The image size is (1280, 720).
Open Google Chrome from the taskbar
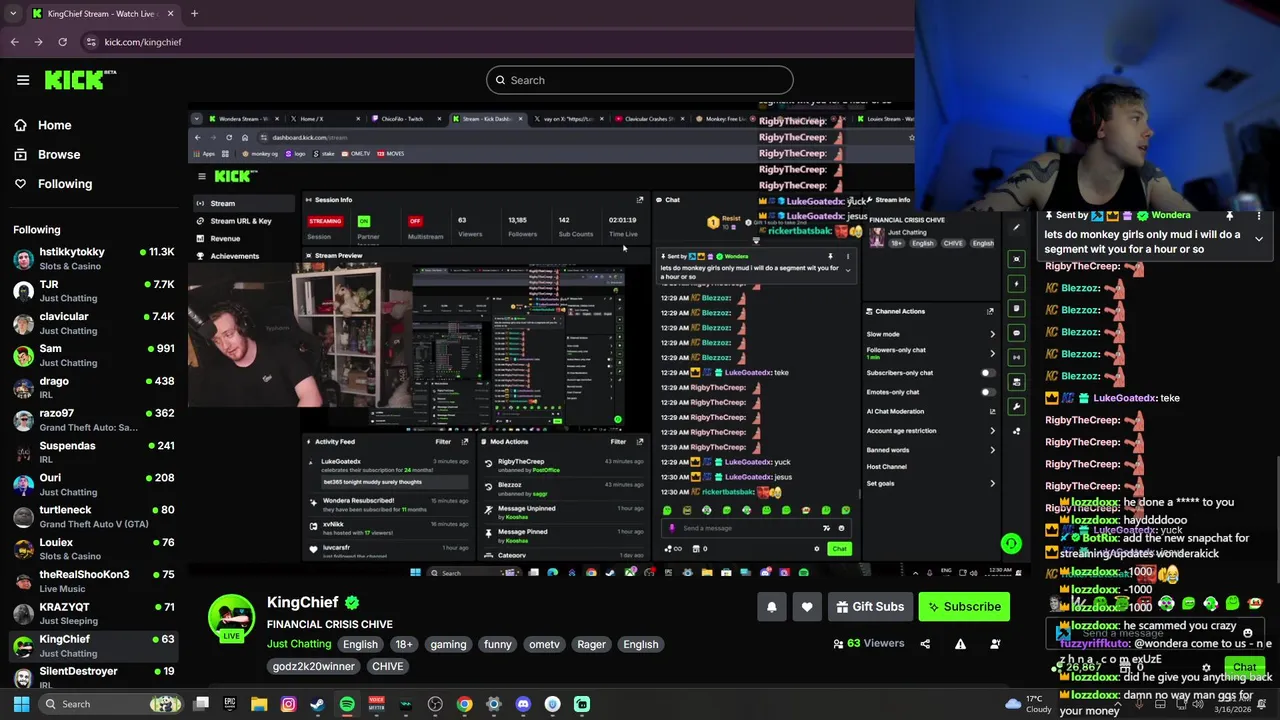(464, 704)
